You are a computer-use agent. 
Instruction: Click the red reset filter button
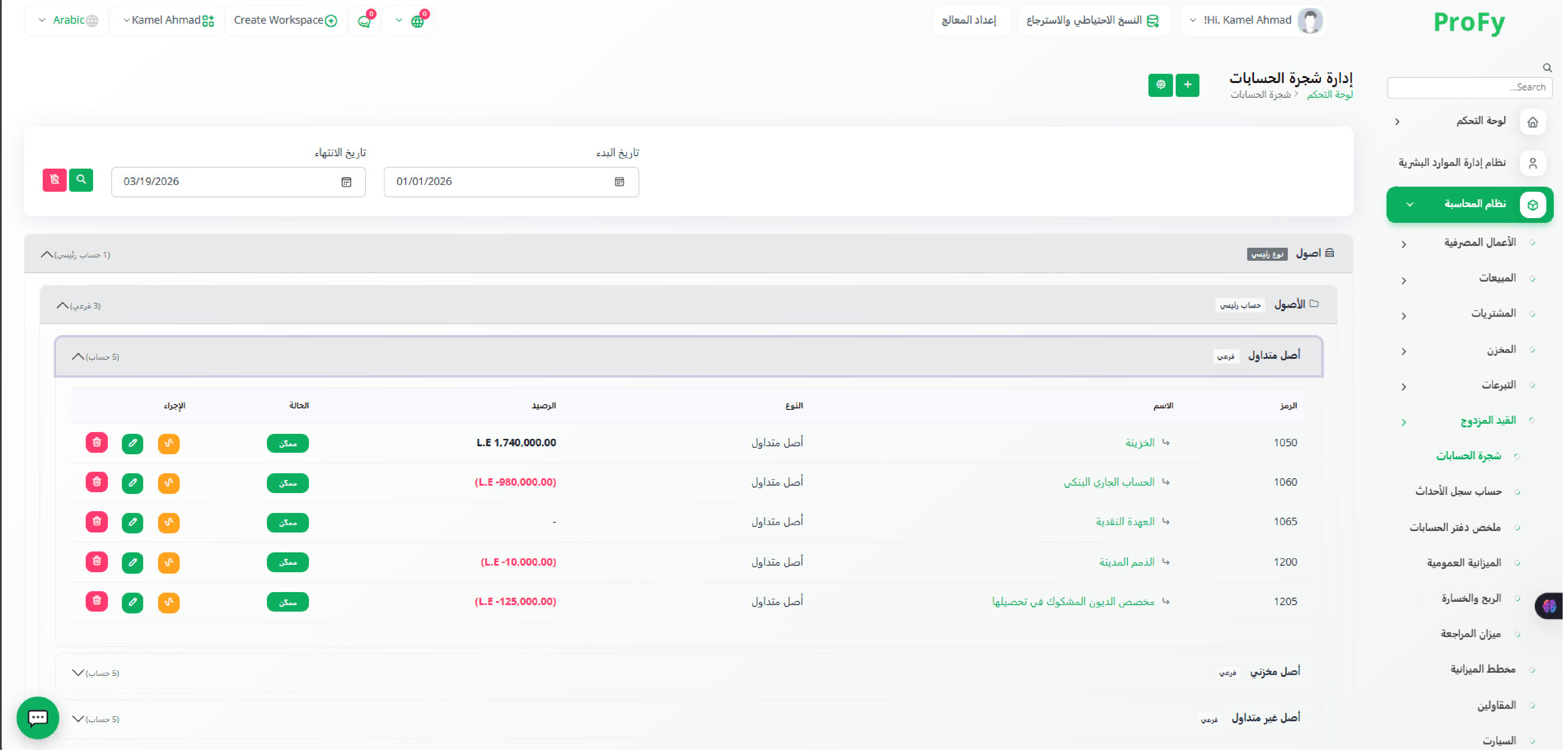(x=55, y=180)
